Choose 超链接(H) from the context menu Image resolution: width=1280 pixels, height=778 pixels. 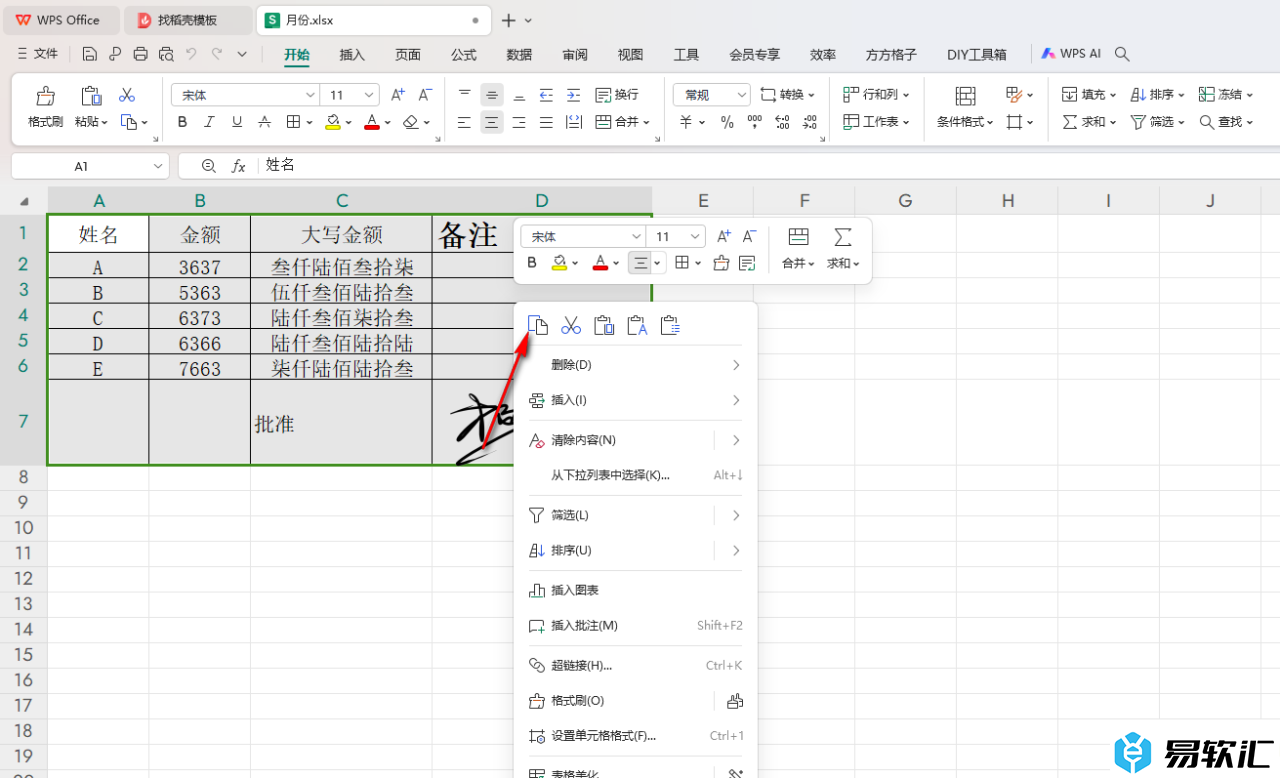(x=635, y=666)
